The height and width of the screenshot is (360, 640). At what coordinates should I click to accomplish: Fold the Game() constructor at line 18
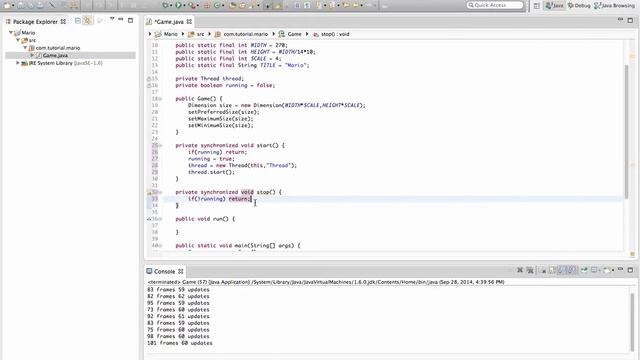point(160,99)
